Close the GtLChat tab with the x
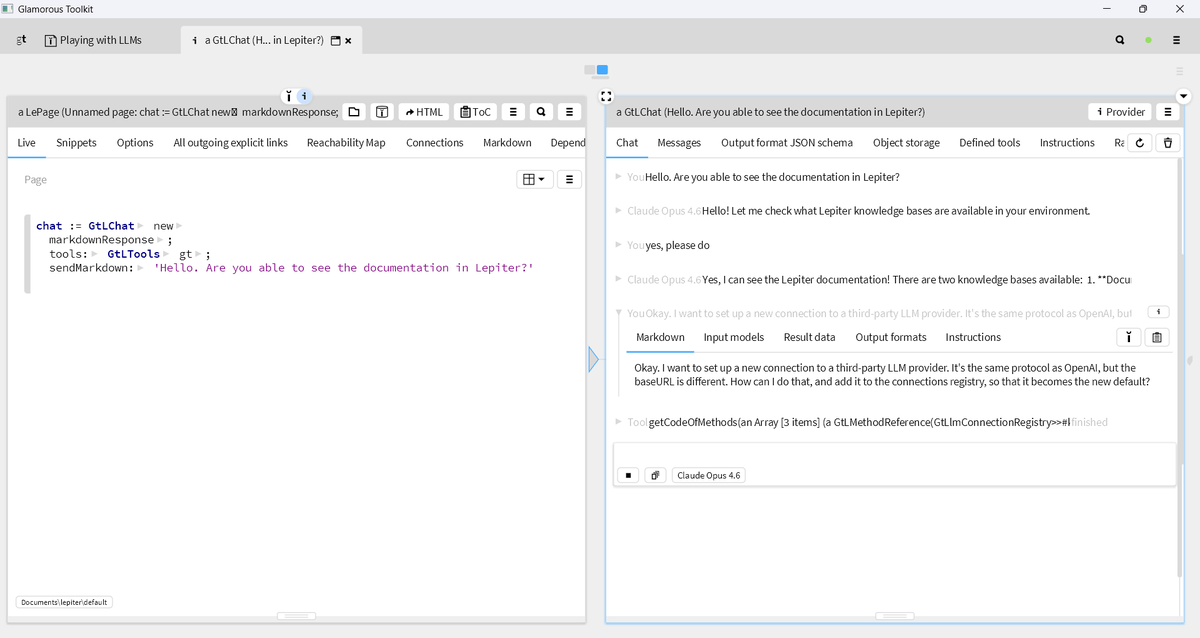This screenshot has width=1200, height=638. pos(348,41)
